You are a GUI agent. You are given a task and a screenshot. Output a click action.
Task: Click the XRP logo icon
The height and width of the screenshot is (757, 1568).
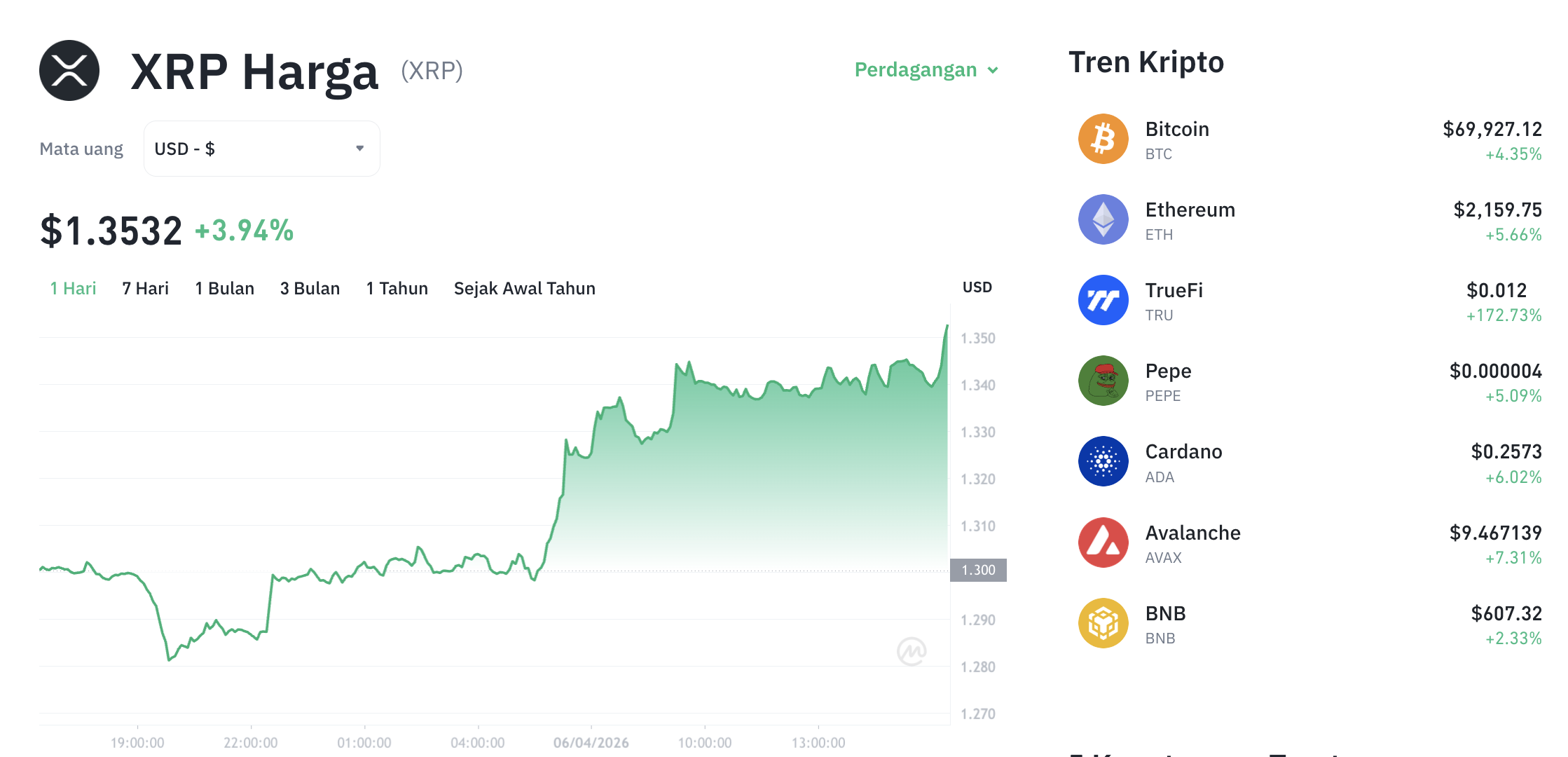tap(69, 69)
